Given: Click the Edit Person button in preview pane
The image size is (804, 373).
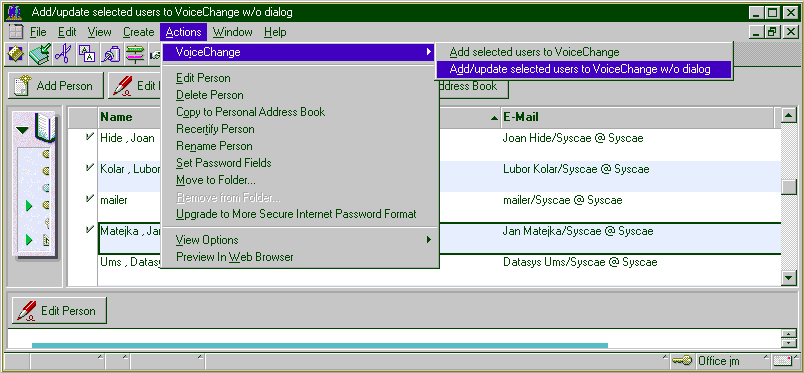Looking at the screenshot, I should pyautogui.click(x=59, y=310).
